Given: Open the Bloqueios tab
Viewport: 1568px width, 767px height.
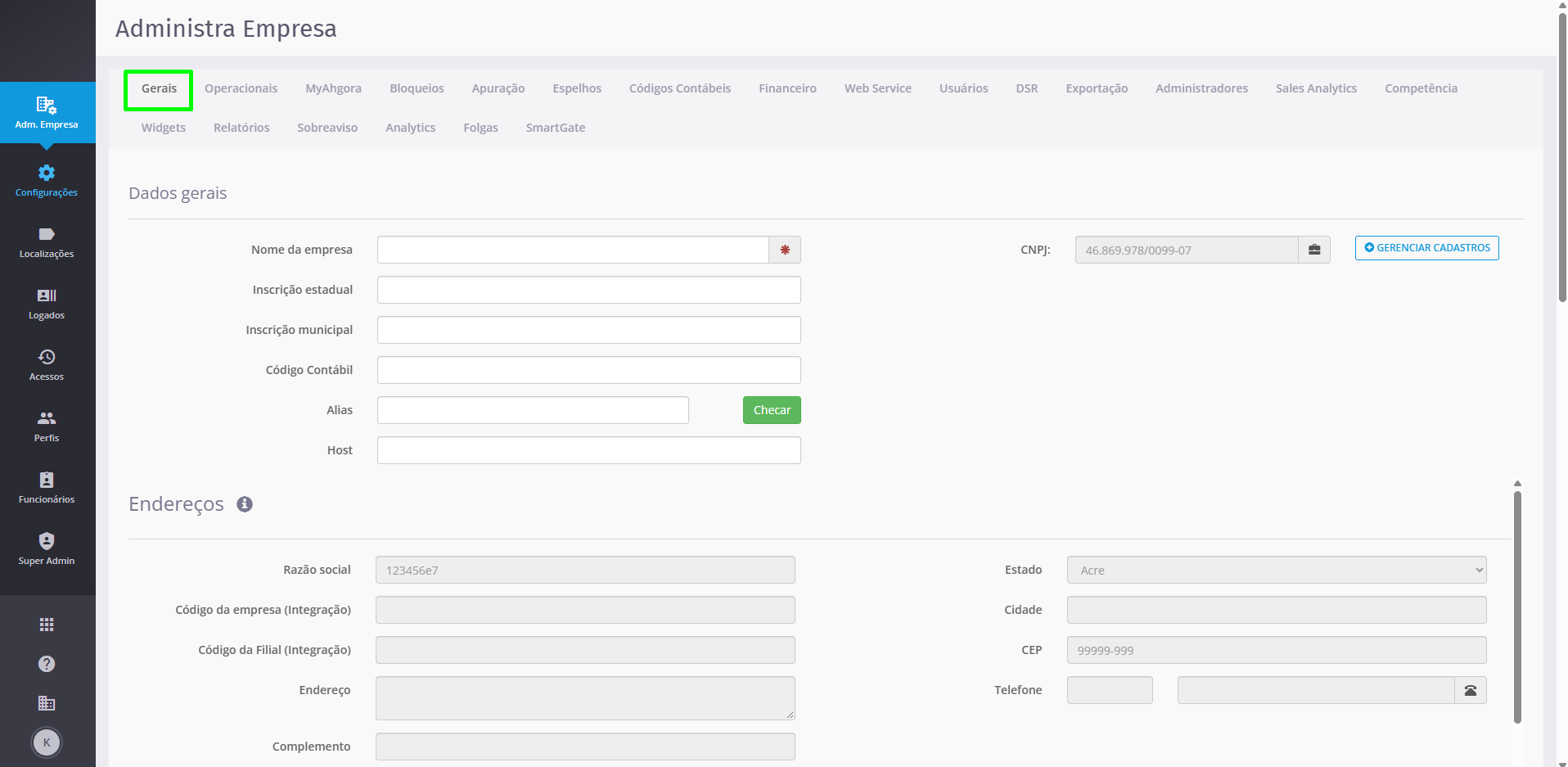Looking at the screenshot, I should (x=417, y=88).
